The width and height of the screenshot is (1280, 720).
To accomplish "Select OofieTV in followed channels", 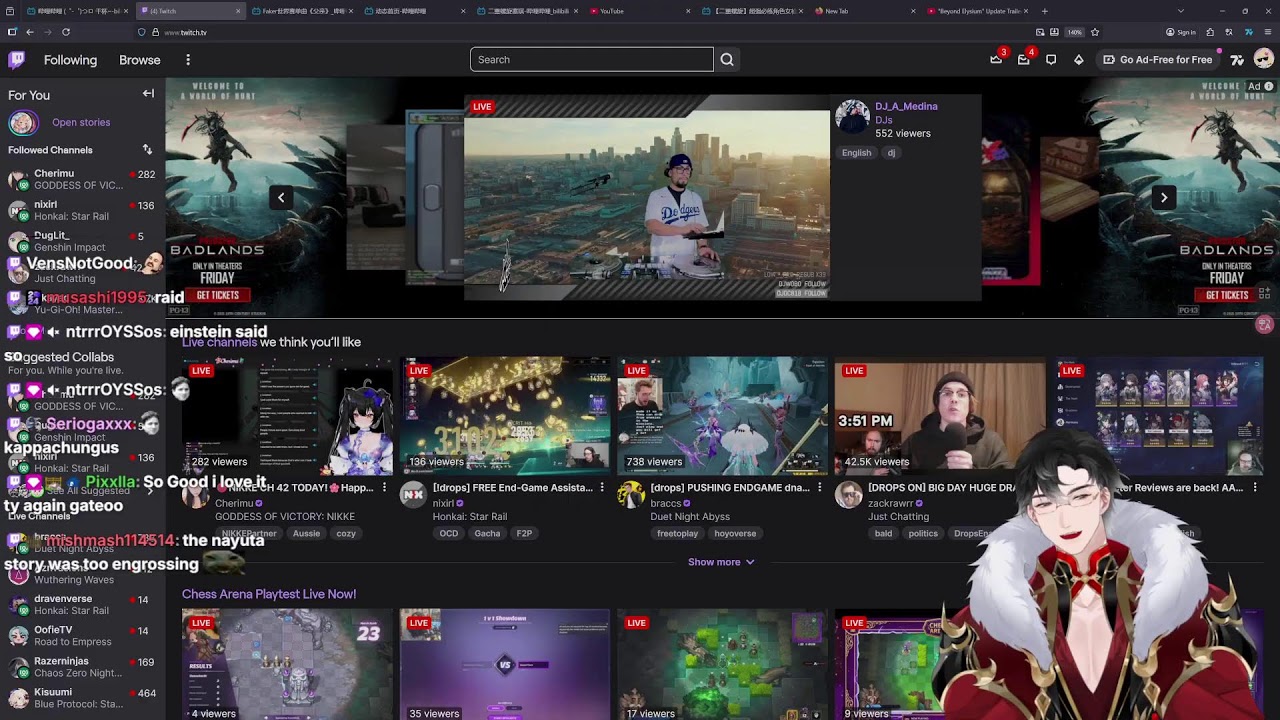I will 82,636.
